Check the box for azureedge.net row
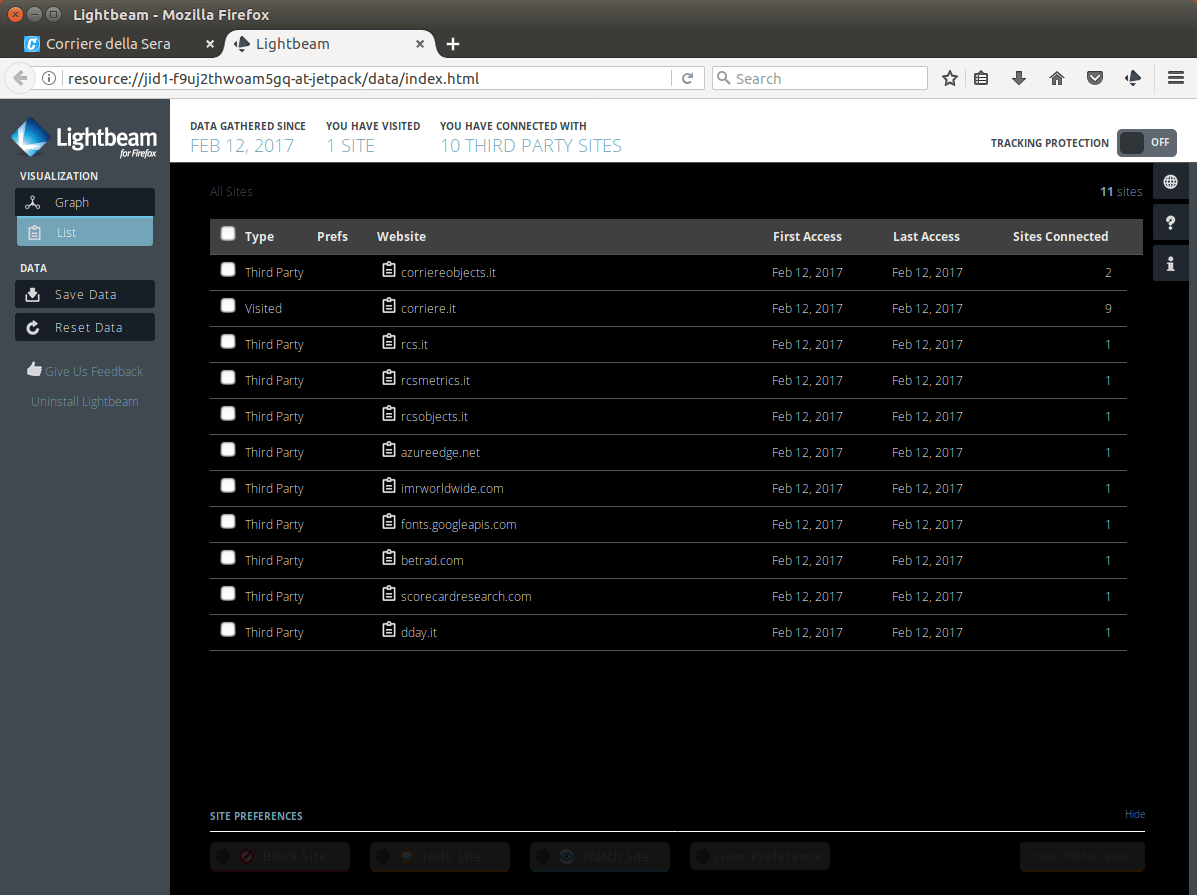 click(x=227, y=449)
